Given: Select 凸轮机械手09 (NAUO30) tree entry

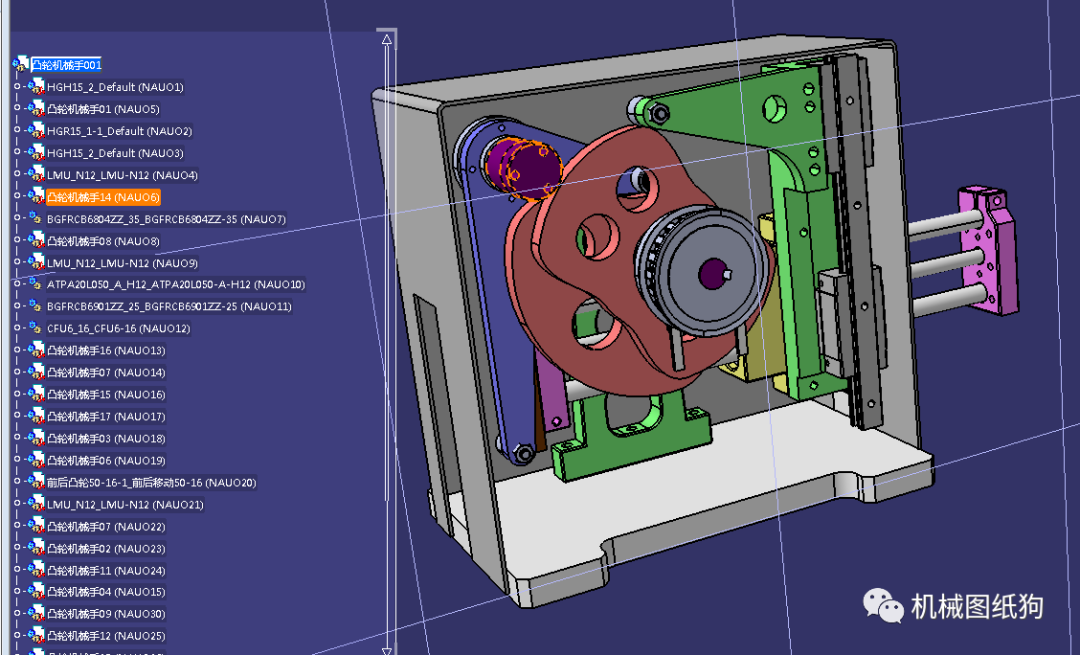Looking at the screenshot, I should pos(106,614).
